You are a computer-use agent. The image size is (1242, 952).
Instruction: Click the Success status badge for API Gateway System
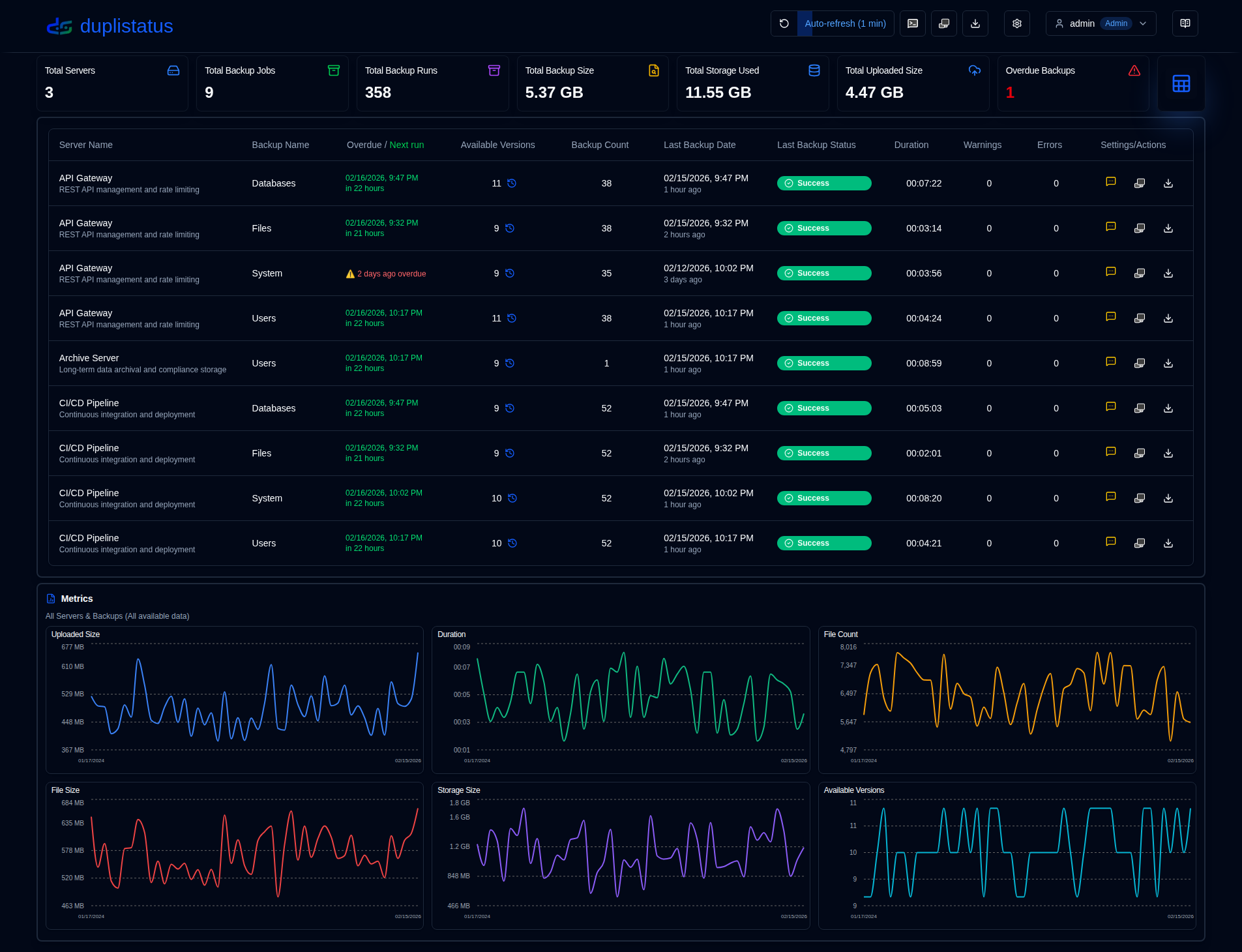coord(823,273)
